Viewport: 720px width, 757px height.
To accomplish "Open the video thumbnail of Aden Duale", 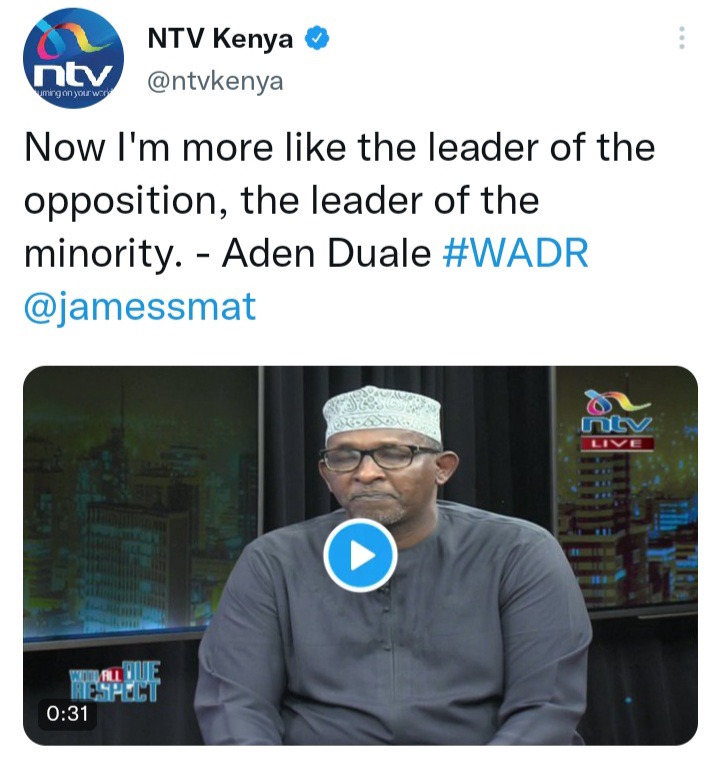I will [x=360, y=555].
